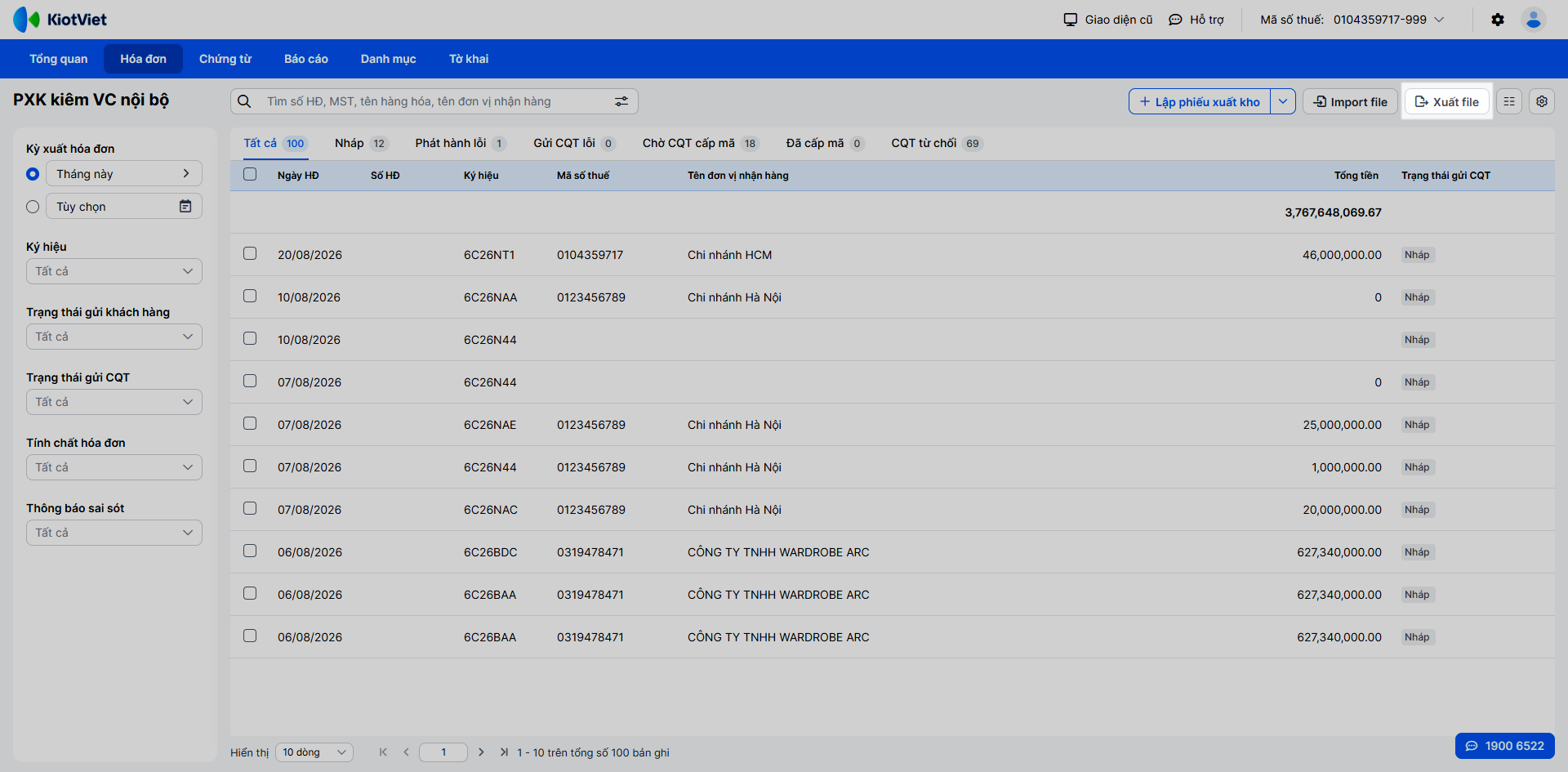The width and height of the screenshot is (1568, 772).
Task: Click the Lập phiếu xuất kho button
Action: pyautogui.click(x=1200, y=101)
